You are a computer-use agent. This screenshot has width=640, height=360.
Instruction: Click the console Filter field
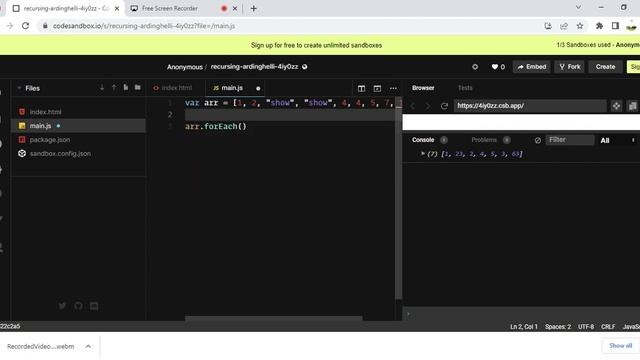pos(570,140)
